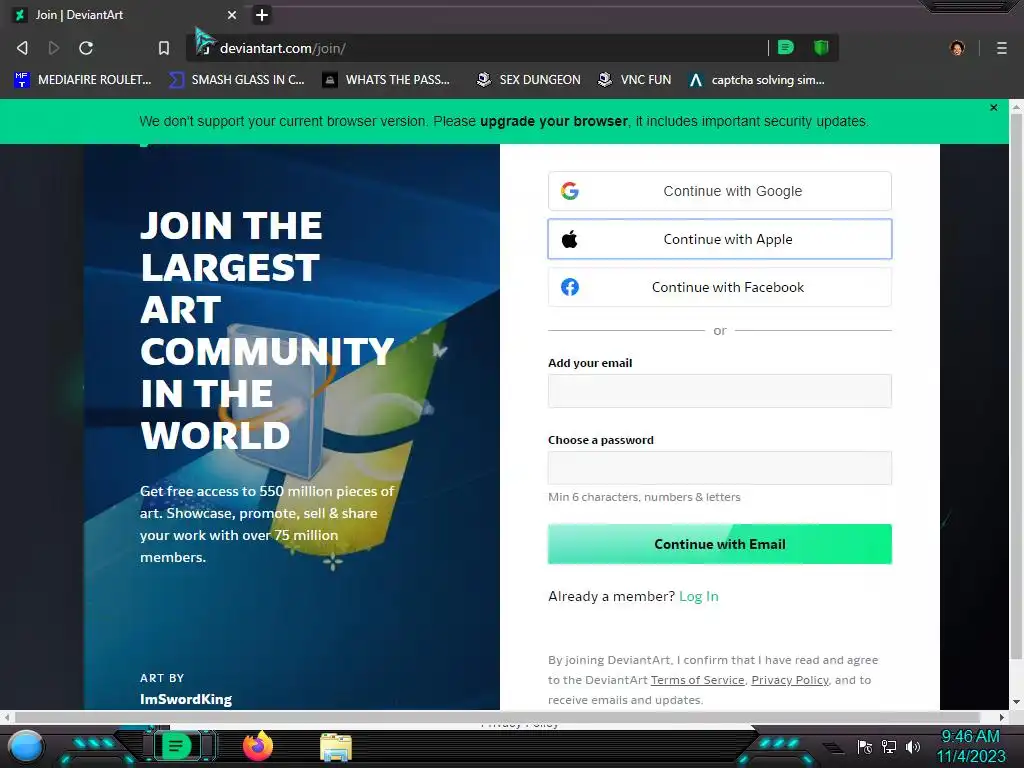Select the Join | DeviantArt tab
The height and width of the screenshot is (768, 1024).
coord(124,15)
